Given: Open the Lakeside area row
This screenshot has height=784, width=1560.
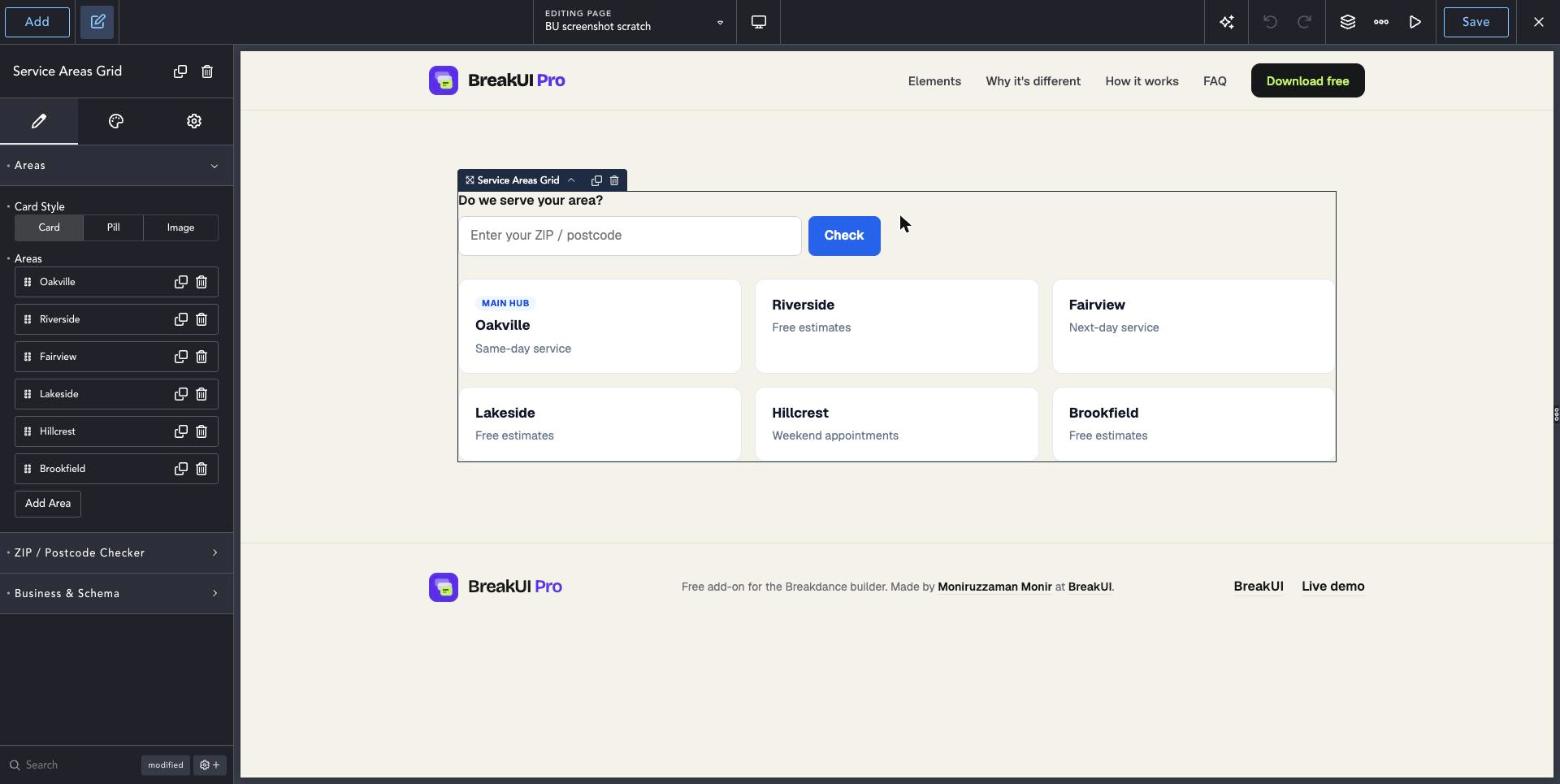Looking at the screenshot, I should 116,394.
